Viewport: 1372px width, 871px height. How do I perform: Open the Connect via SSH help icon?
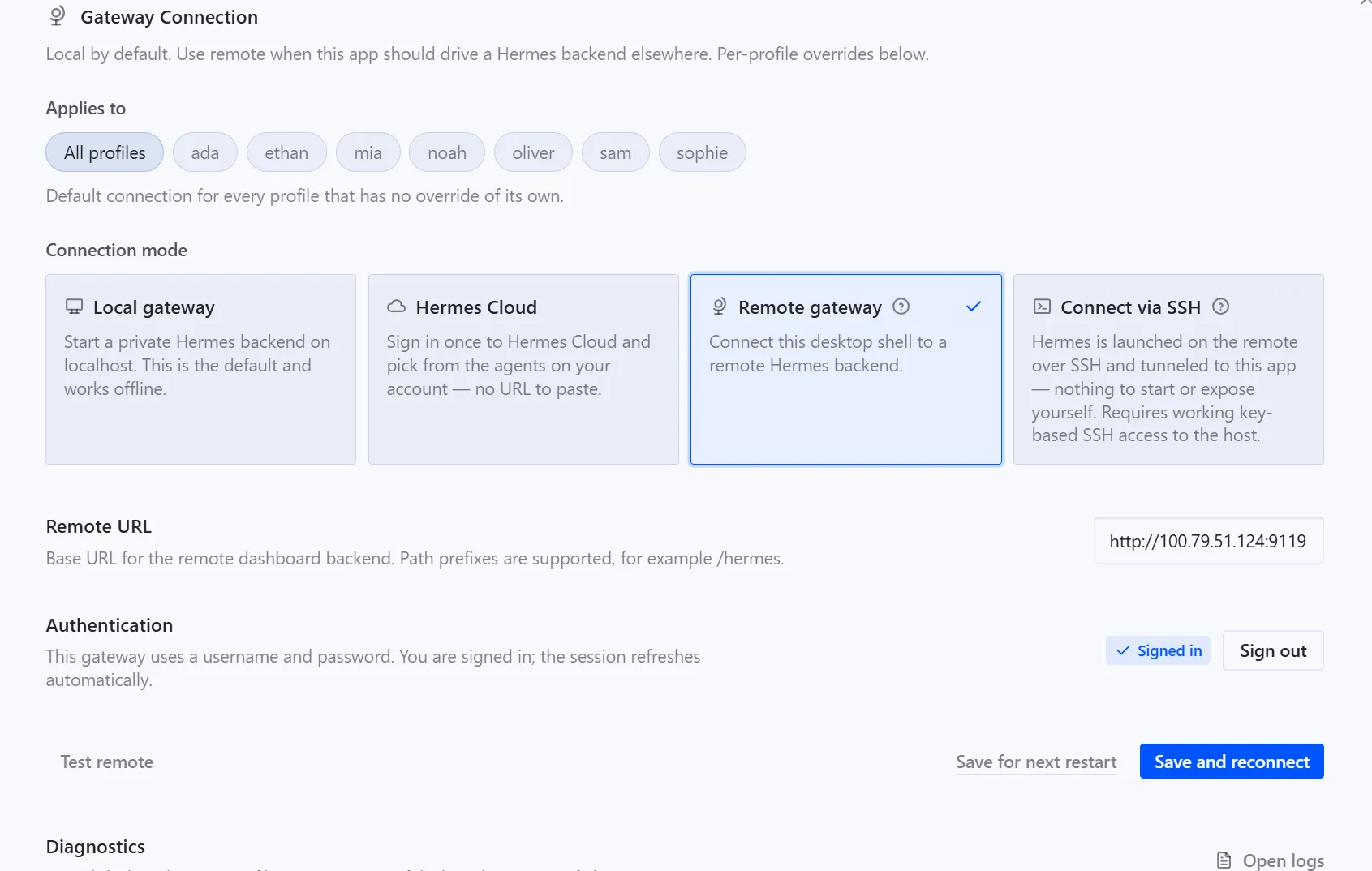click(1220, 307)
